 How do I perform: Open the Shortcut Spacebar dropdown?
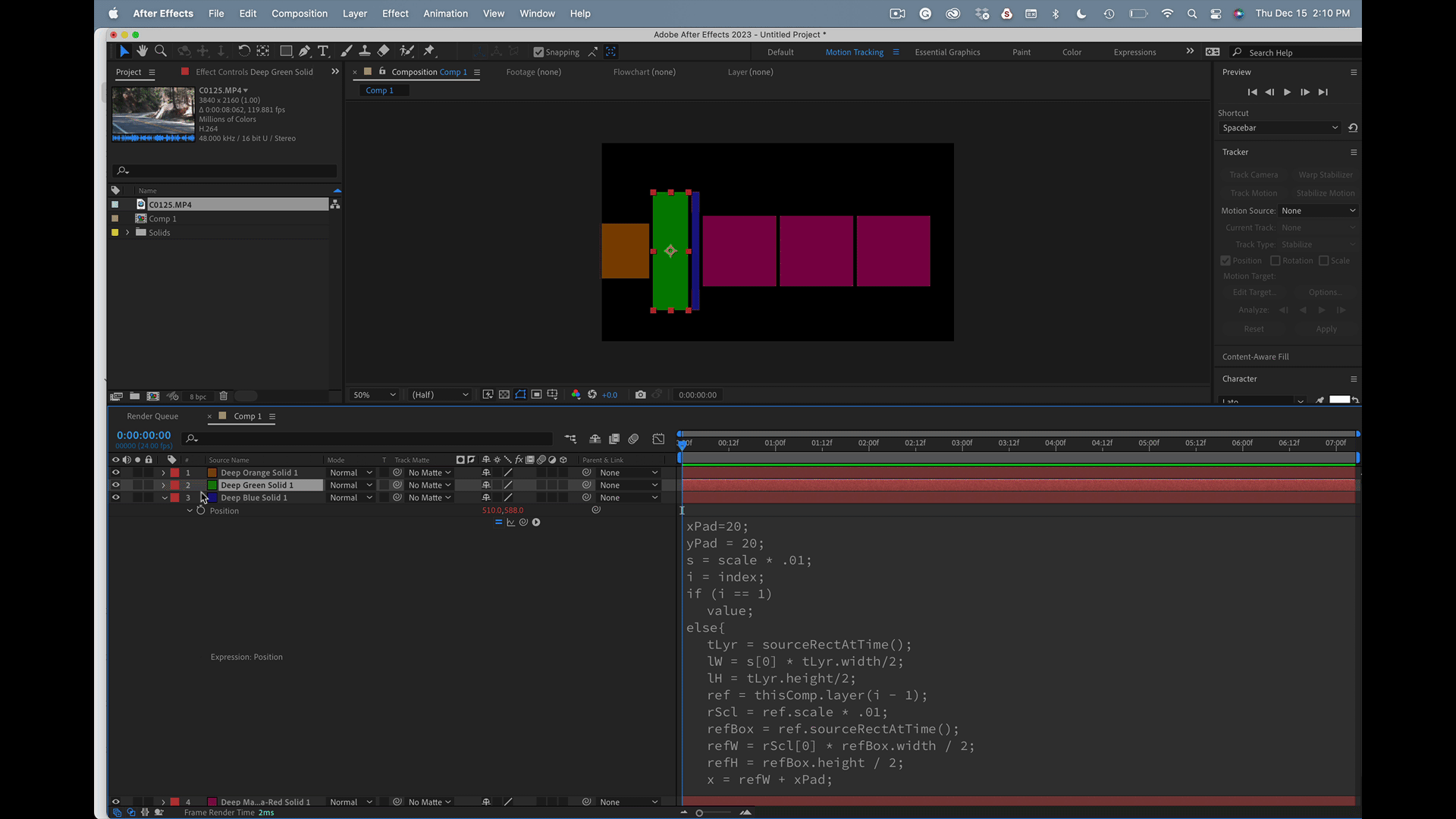[1279, 128]
